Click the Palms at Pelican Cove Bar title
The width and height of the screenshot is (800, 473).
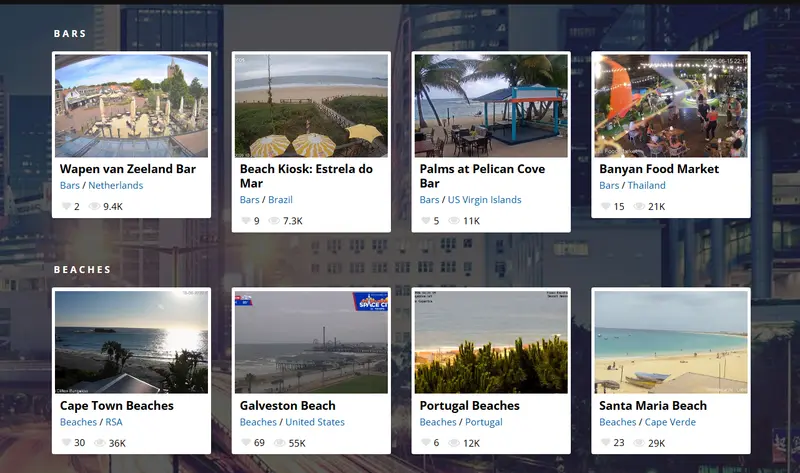click(482, 176)
